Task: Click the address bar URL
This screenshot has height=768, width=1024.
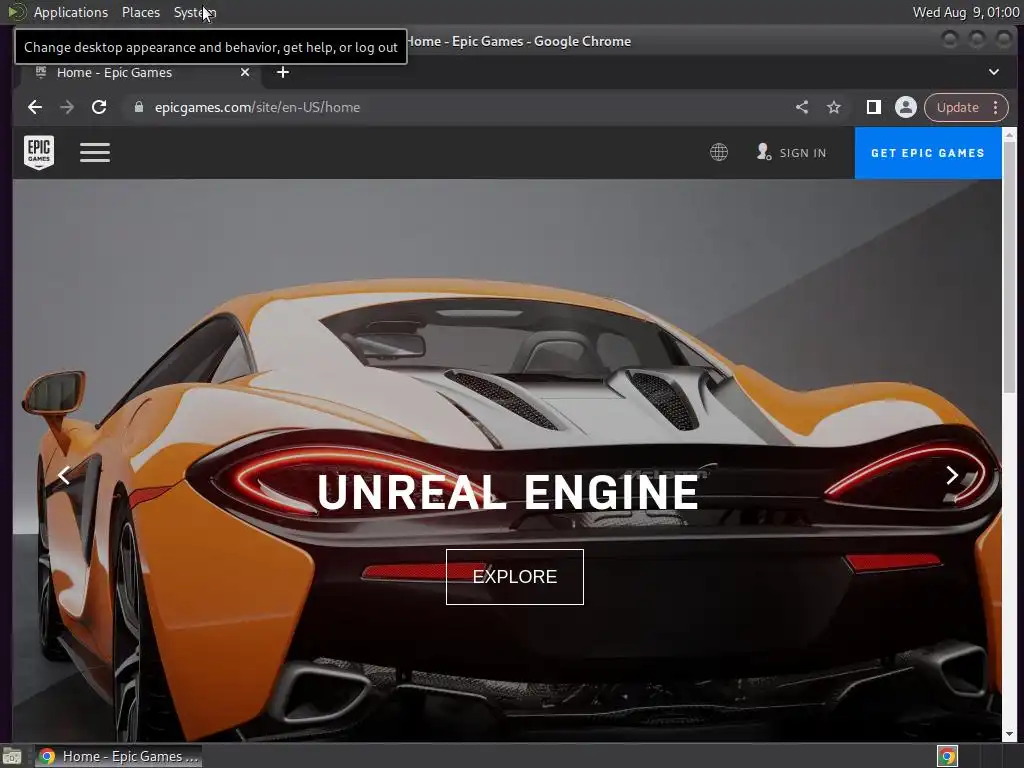Action: click(x=257, y=107)
